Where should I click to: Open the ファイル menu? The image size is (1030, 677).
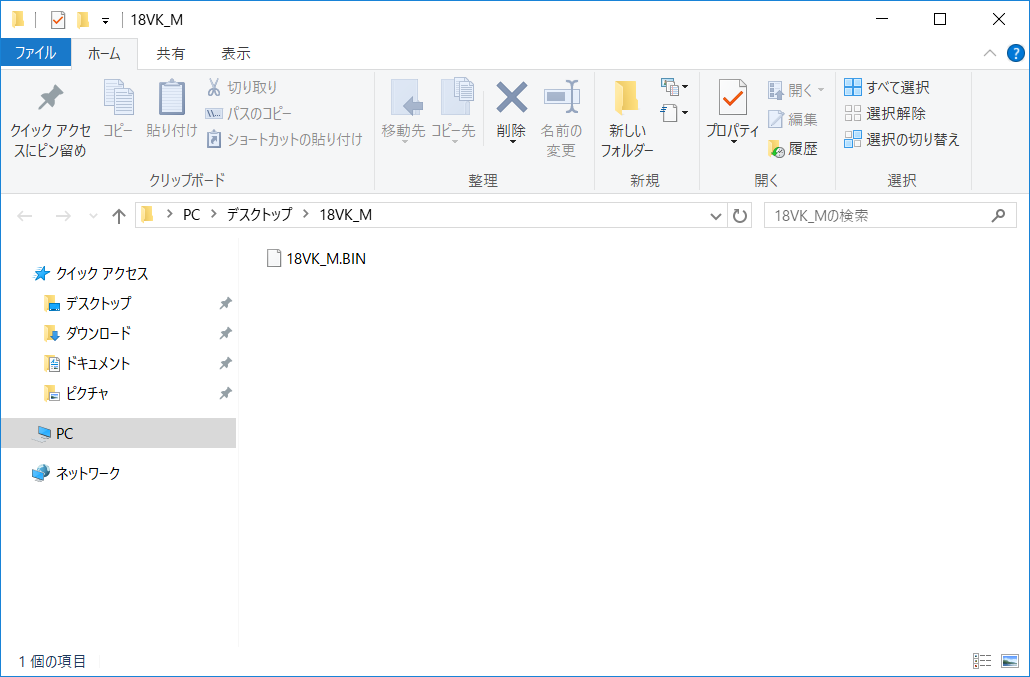(35, 53)
